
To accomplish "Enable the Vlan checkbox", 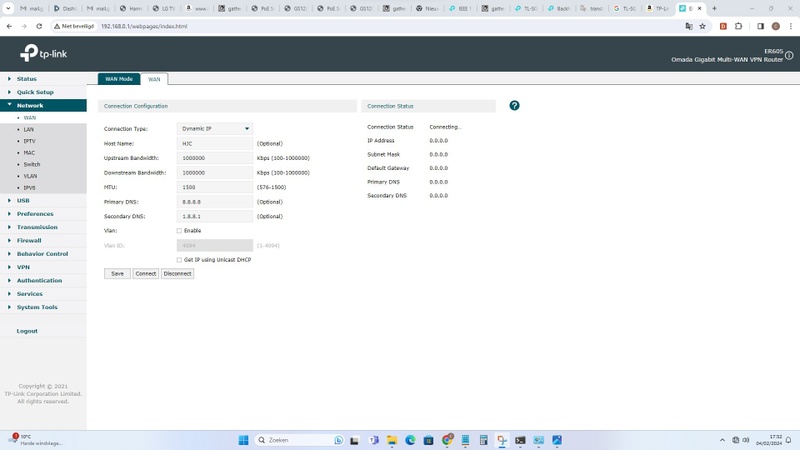I will click(179, 231).
